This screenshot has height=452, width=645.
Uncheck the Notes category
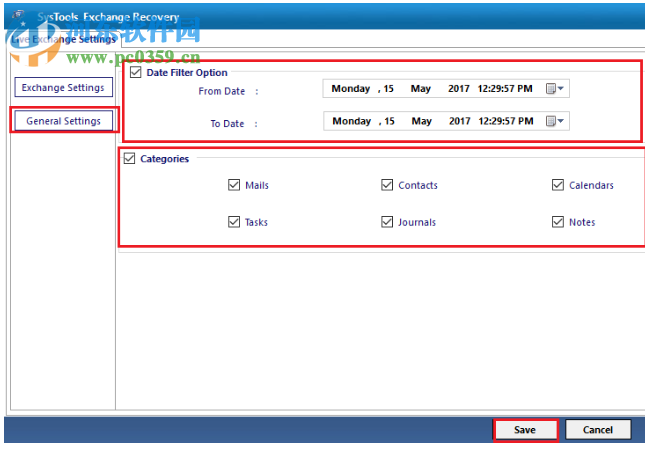558,222
